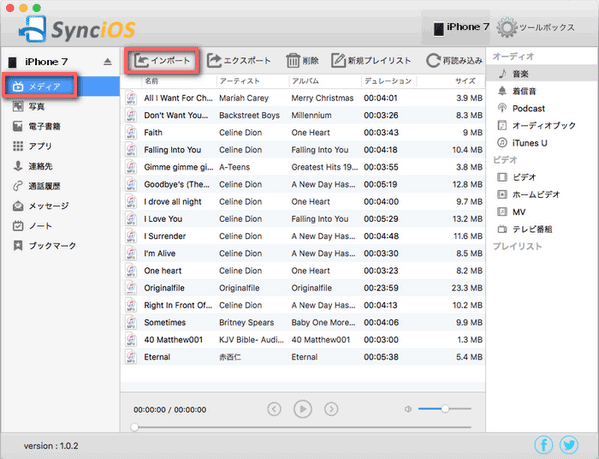Click the 削除 trash button

tap(302, 61)
